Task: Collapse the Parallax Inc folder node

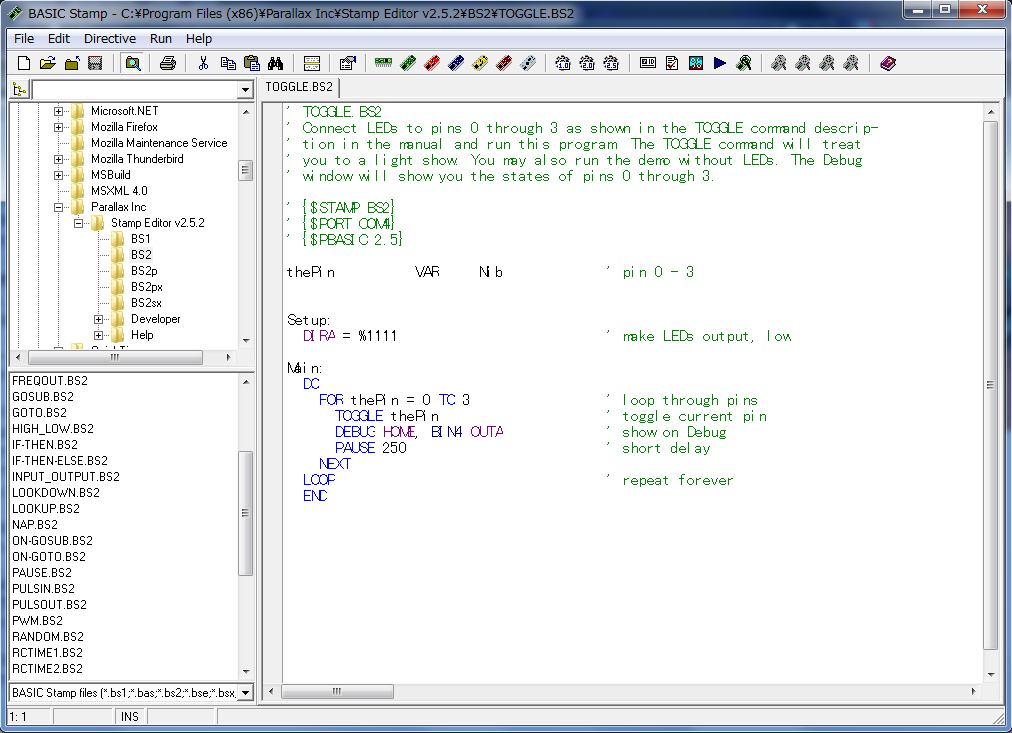Action: click(58, 207)
